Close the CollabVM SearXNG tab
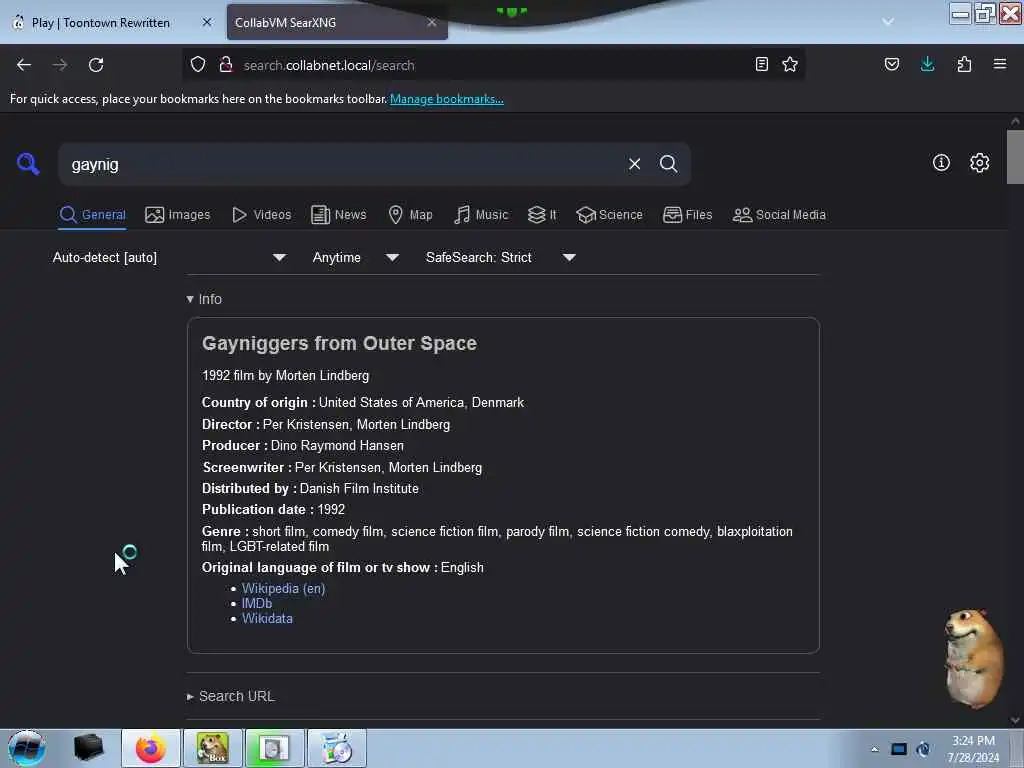 click(x=432, y=22)
